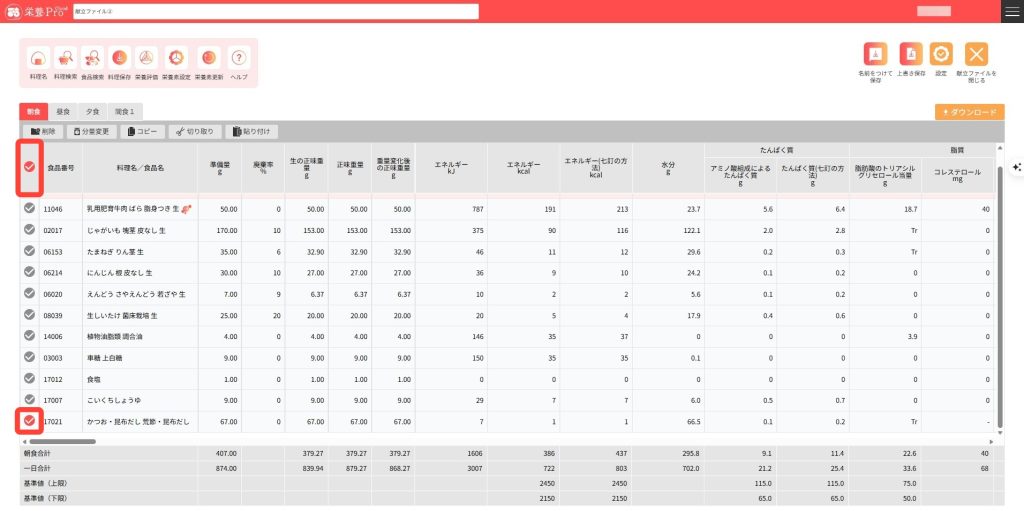Image resolution: width=1024 pixels, height=511 pixels.
Task: Toggle the select-all checkbox in table header
Action: pos(30,166)
